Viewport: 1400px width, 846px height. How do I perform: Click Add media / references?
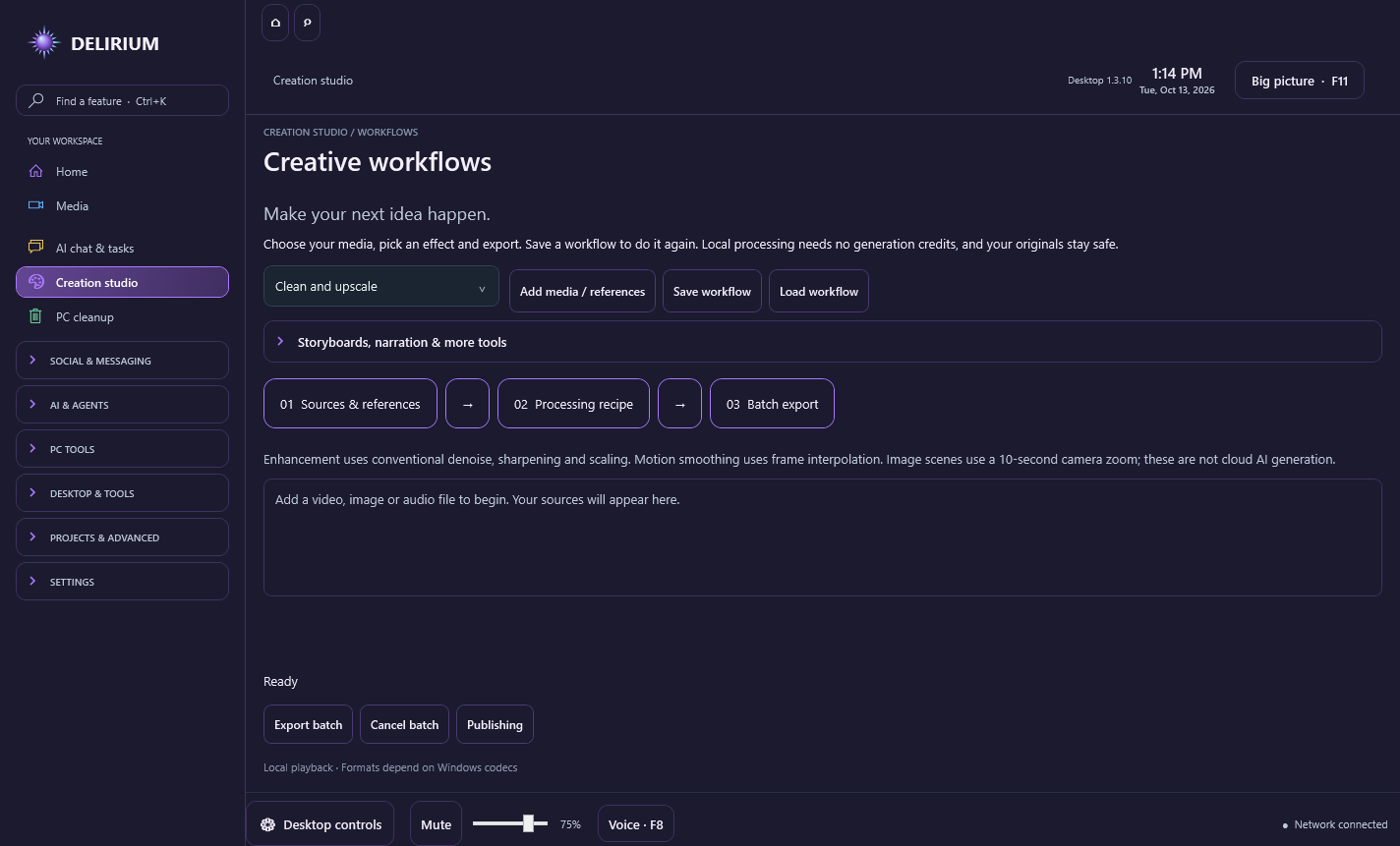tap(582, 291)
